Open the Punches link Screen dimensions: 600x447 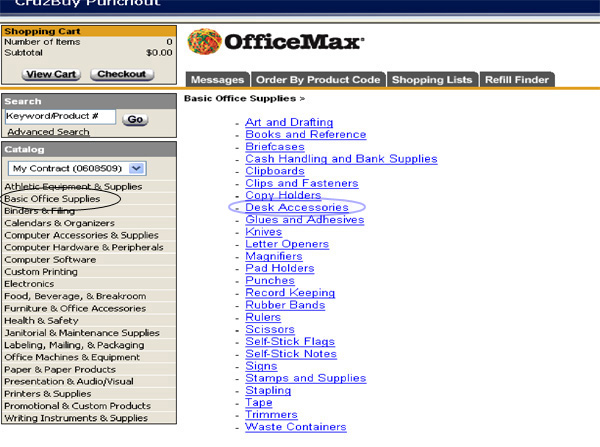[x=270, y=281]
